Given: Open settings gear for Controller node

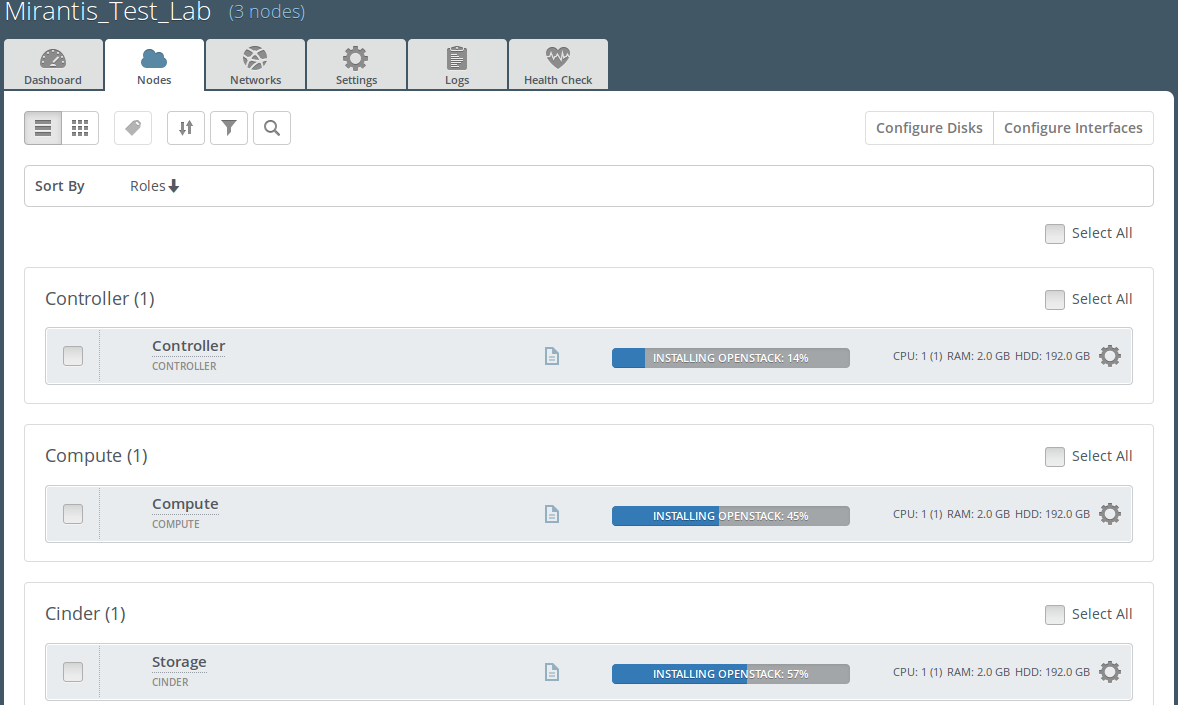Looking at the screenshot, I should (x=1110, y=356).
